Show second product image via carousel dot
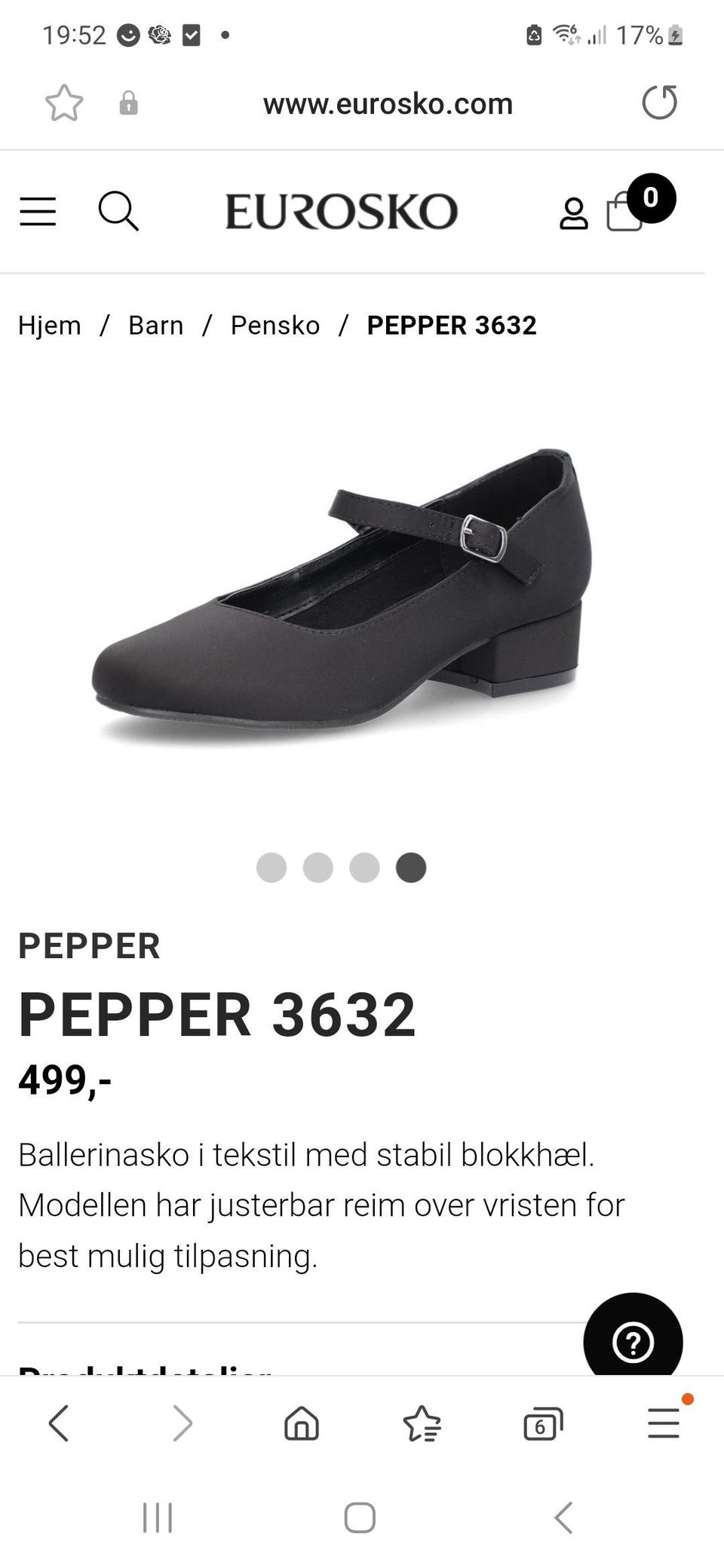 click(x=318, y=868)
